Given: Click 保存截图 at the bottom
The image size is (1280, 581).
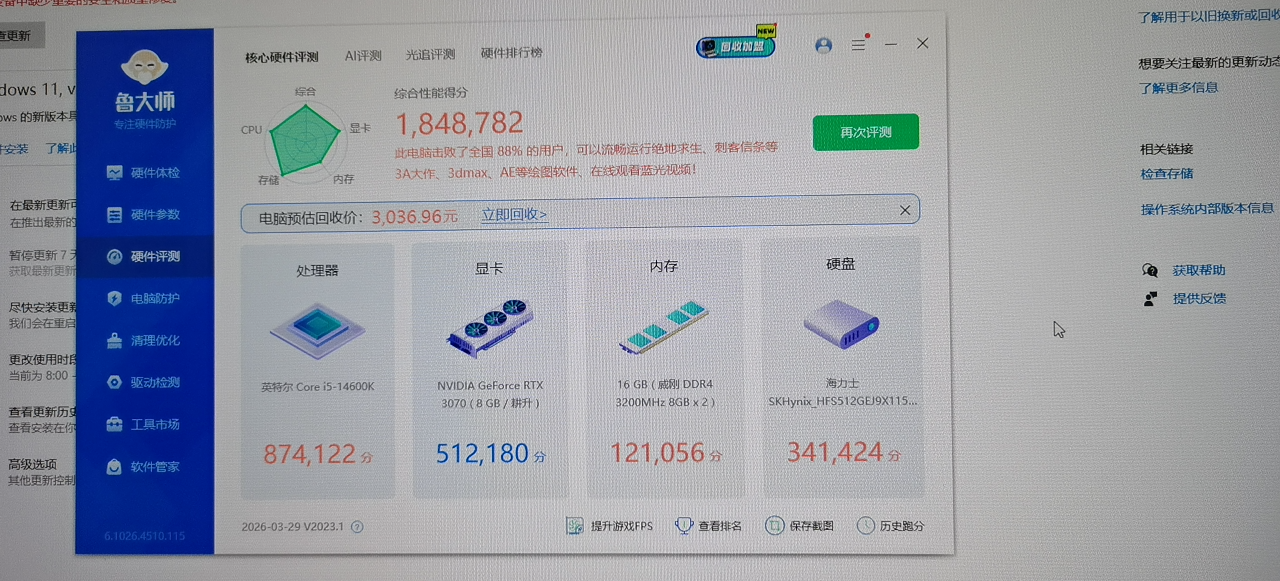Looking at the screenshot, I should [x=799, y=526].
